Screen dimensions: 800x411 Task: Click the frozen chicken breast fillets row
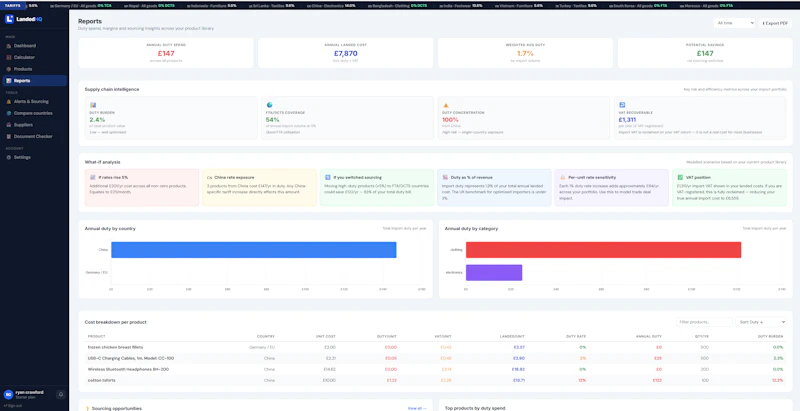(x=435, y=347)
